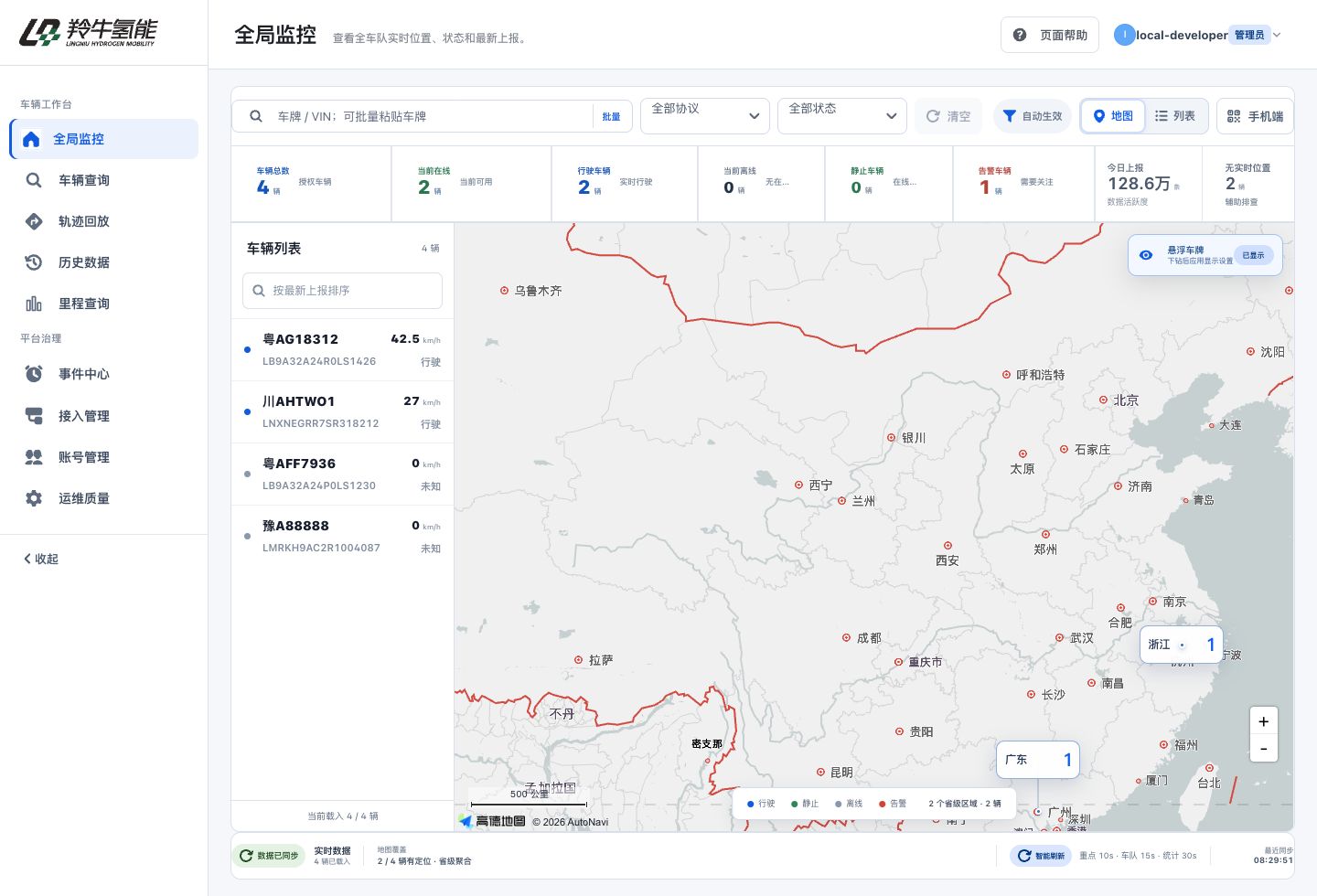
Task: Click the 重点 10s refresh interval text
Action: (1097, 856)
